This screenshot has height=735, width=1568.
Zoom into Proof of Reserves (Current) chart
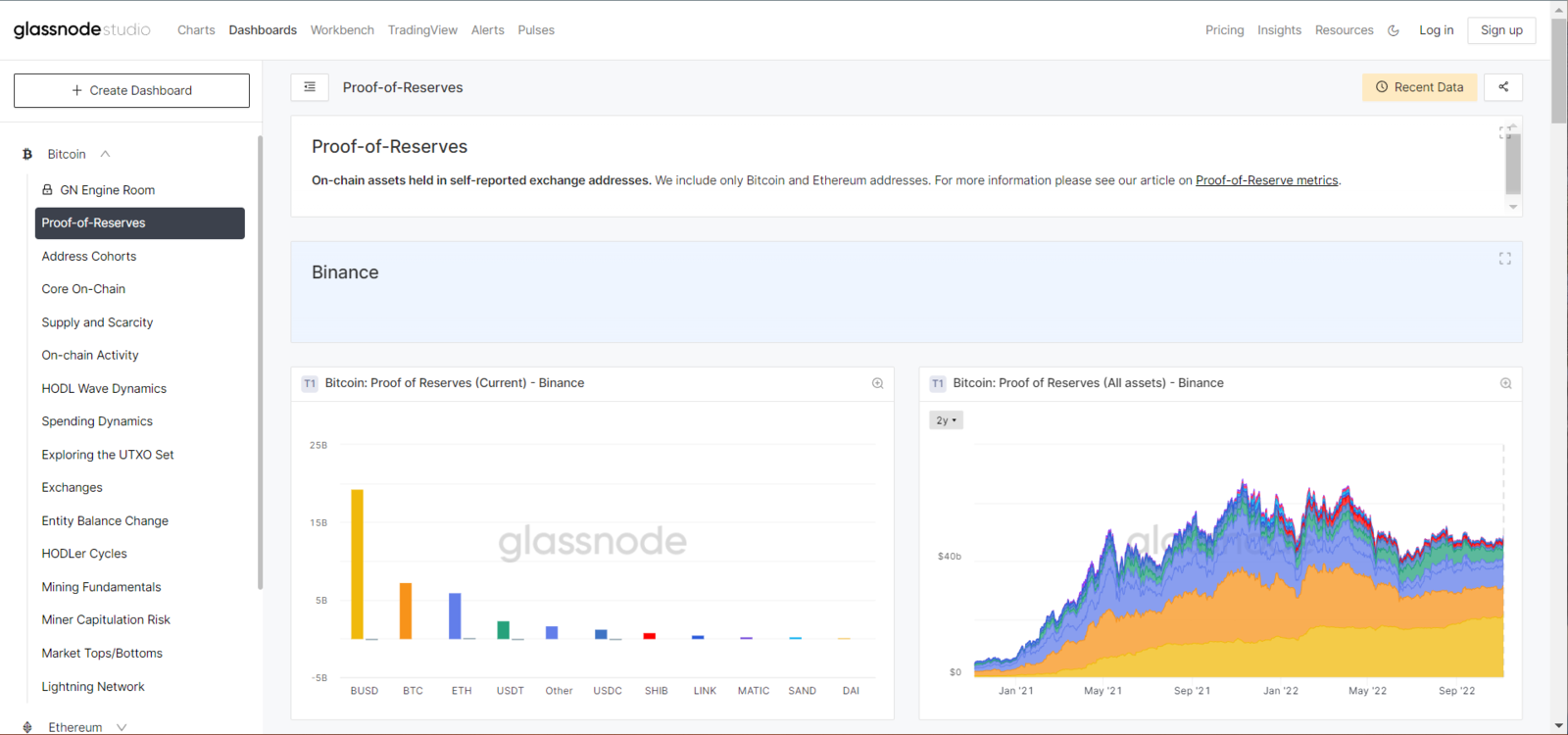coord(877,383)
